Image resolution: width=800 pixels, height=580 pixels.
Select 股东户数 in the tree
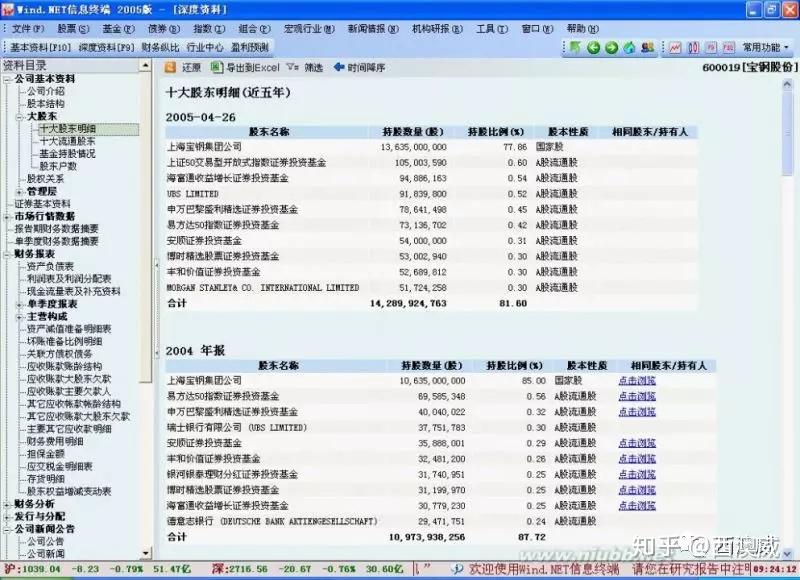(x=58, y=166)
